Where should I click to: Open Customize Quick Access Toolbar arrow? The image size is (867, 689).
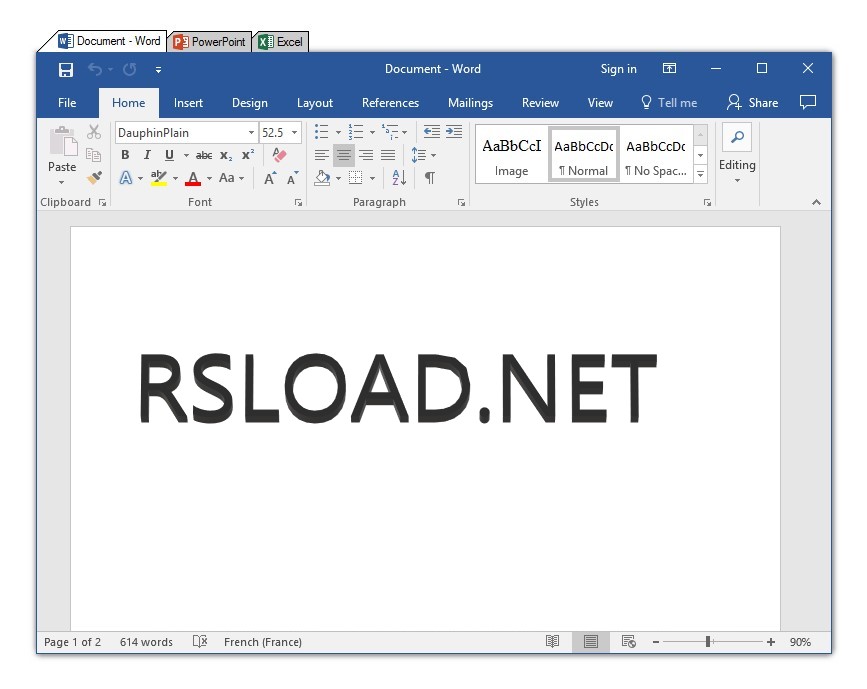coord(158,70)
